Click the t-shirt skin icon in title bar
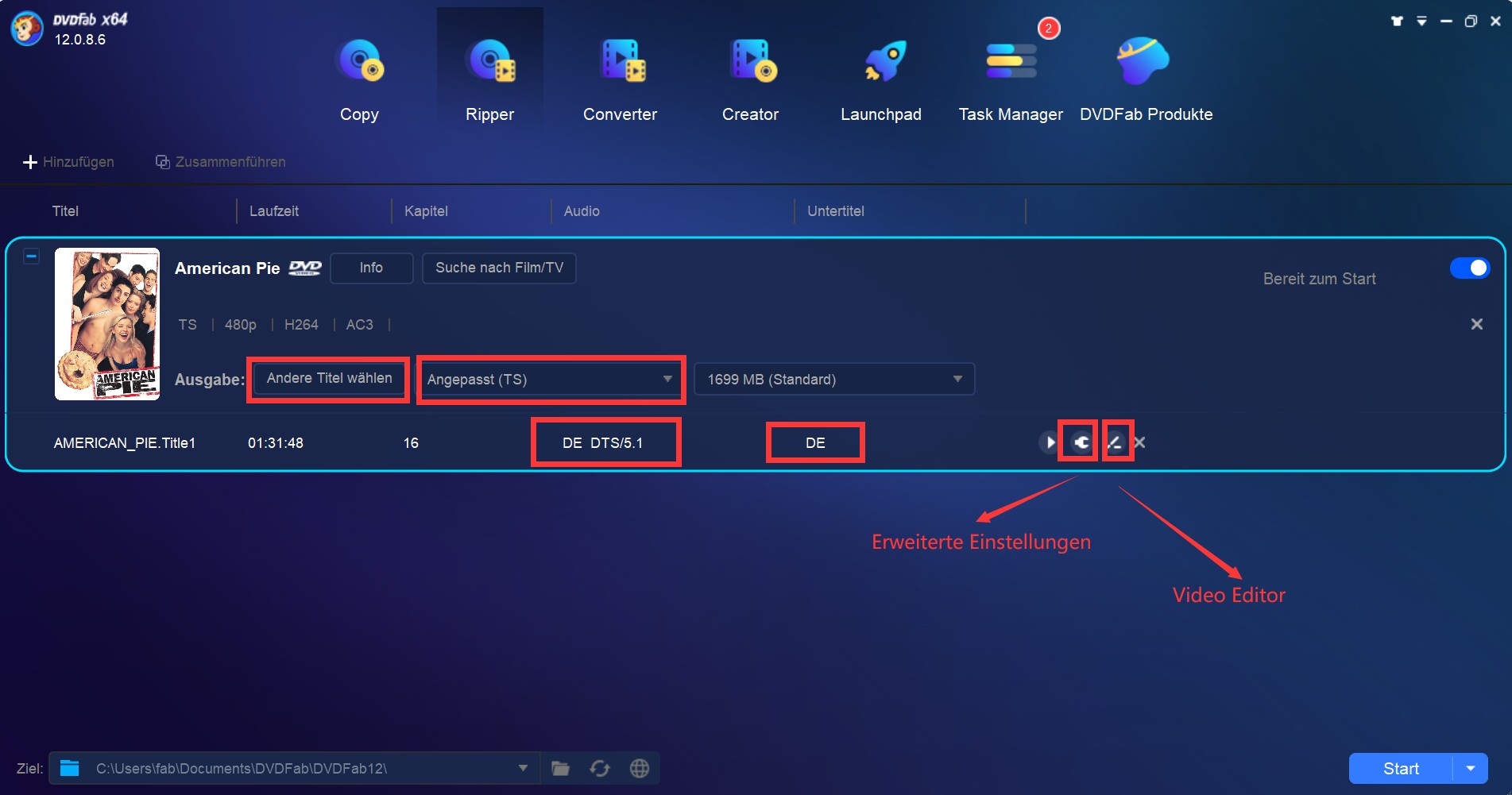 (1397, 21)
